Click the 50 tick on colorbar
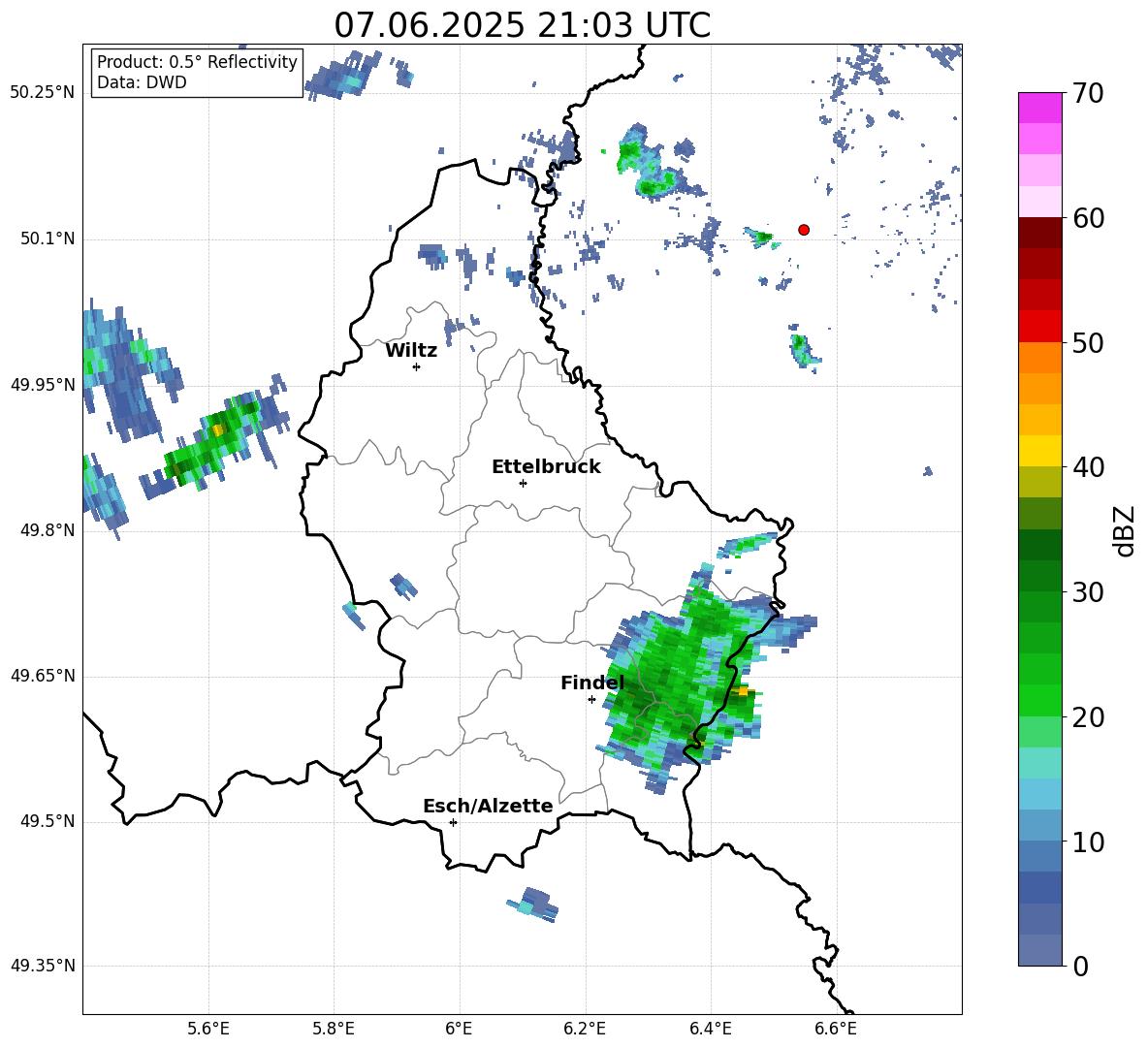1148x1048 pixels. (1087, 343)
